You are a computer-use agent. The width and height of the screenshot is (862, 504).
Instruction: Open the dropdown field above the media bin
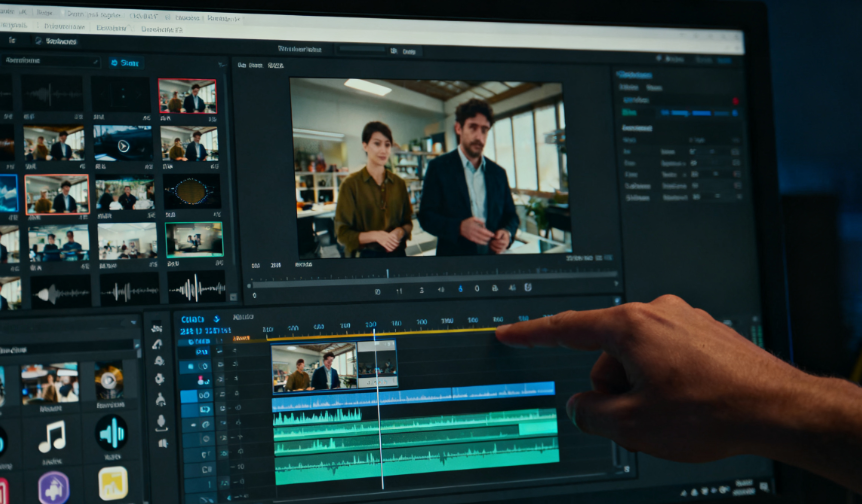(50, 61)
